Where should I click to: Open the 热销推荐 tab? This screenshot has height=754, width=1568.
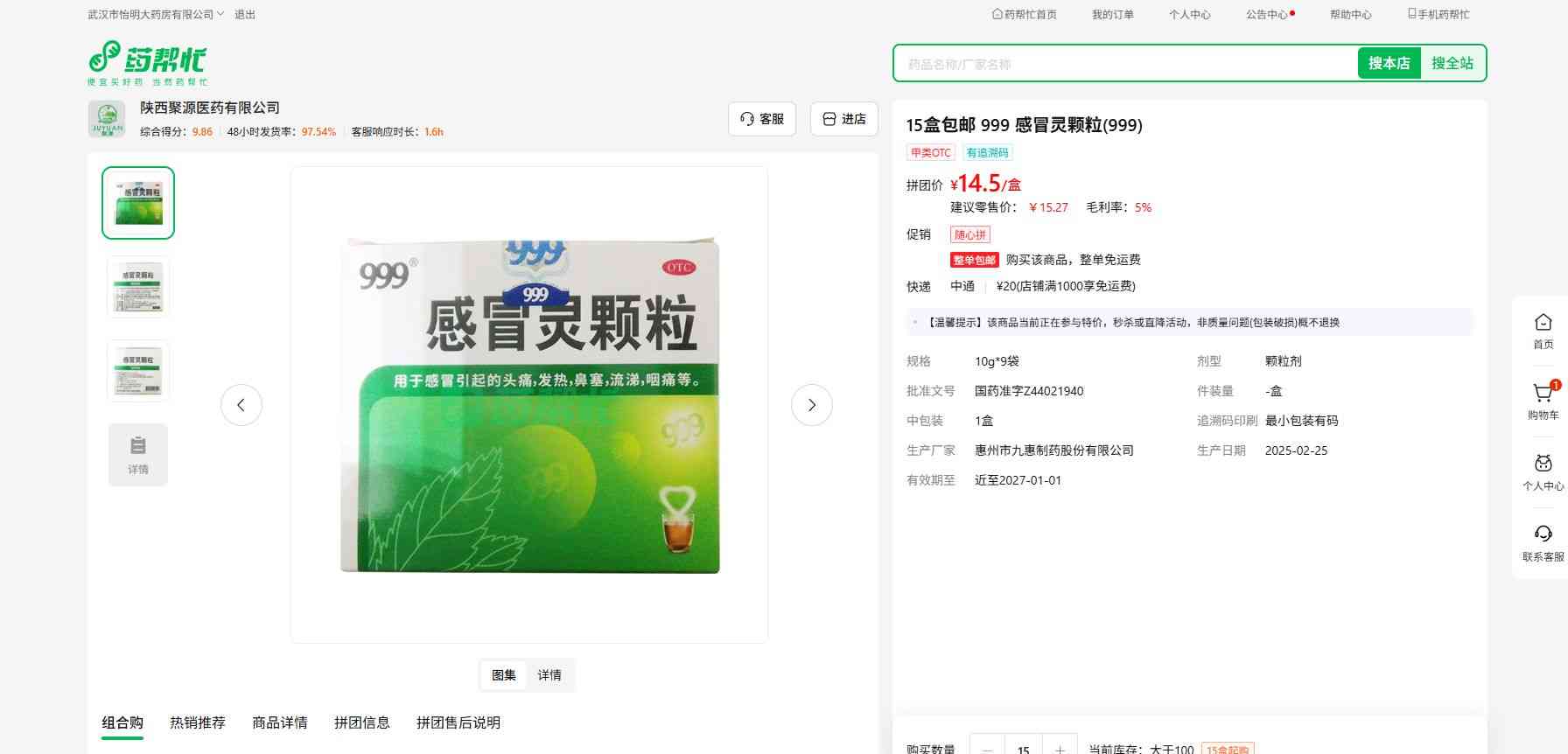[x=198, y=723]
